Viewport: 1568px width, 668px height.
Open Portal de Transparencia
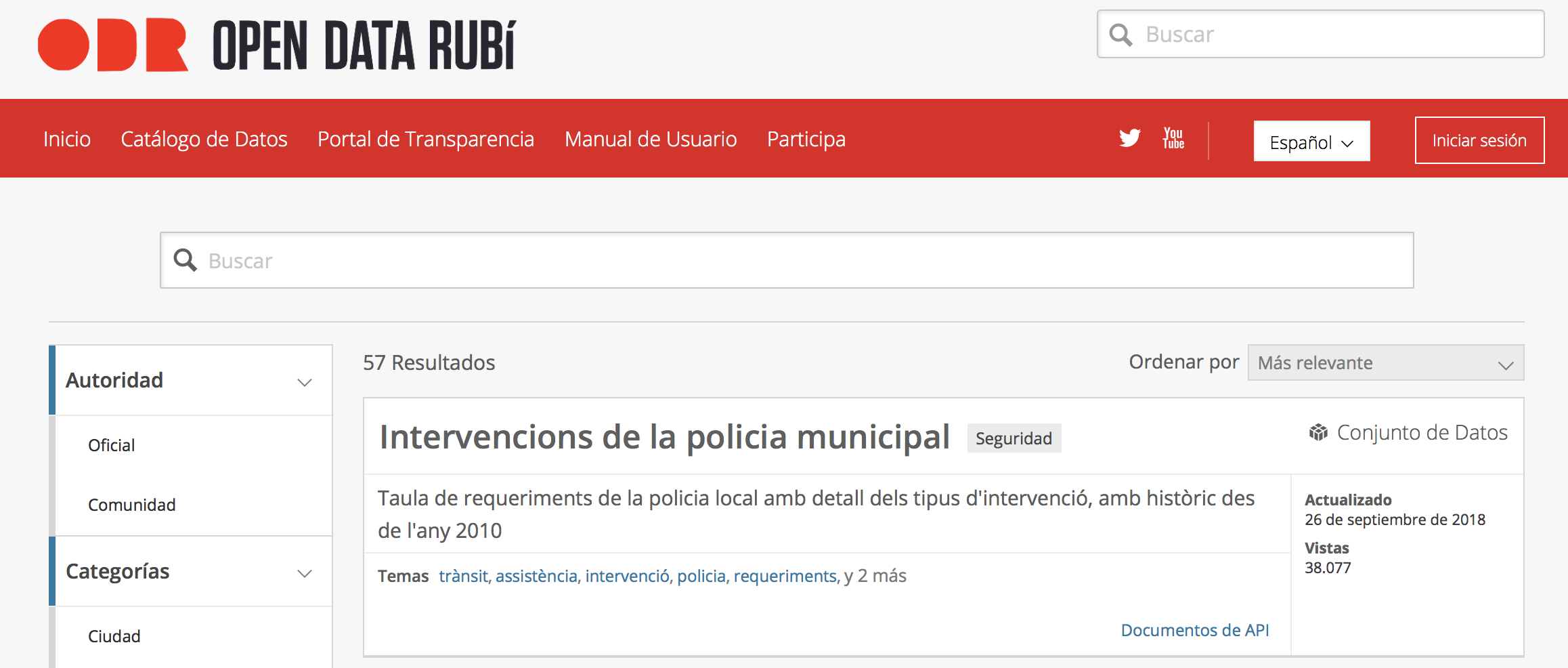coord(426,139)
